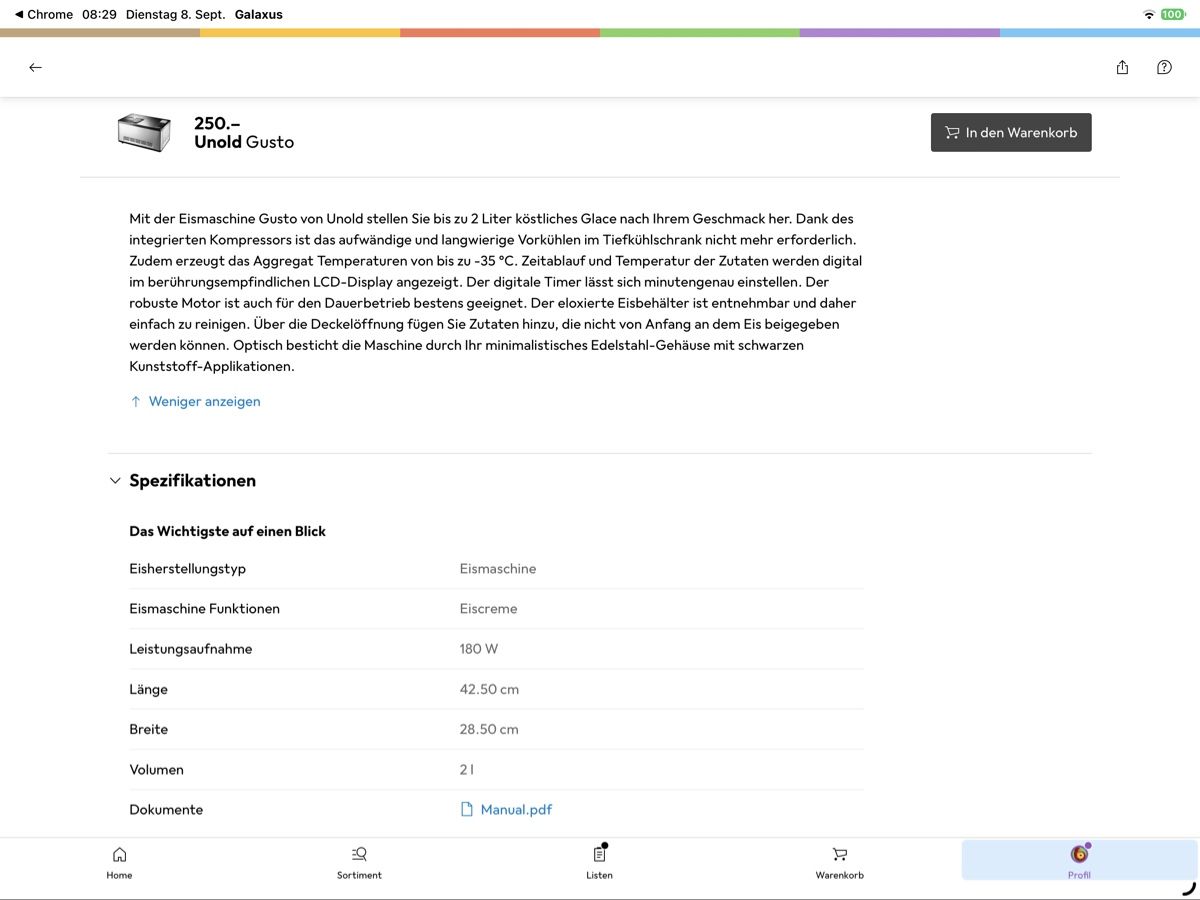Image resolution: width=1200 pixels, height=900 pixels.
Task: Select the 'Länge' label
Action: pos(148,689)
